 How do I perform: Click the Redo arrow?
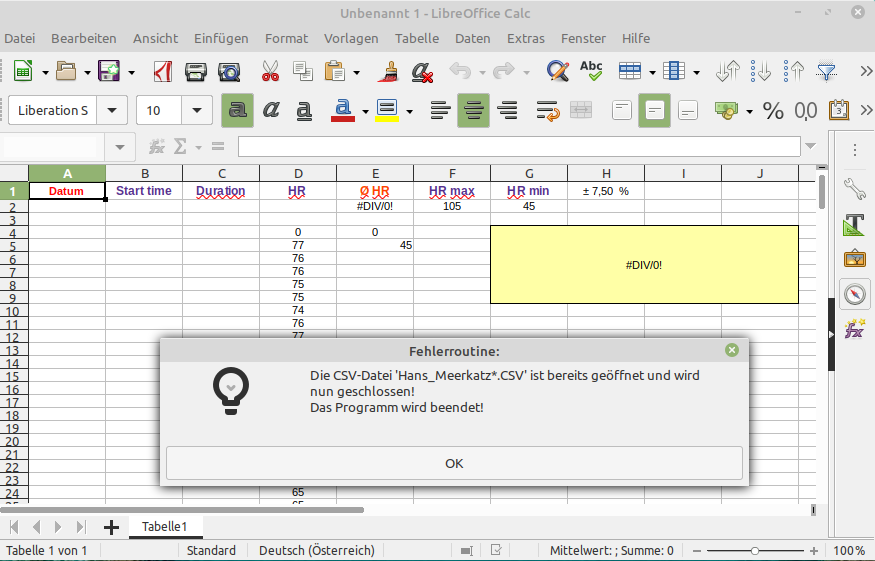(x=504, y=71)
